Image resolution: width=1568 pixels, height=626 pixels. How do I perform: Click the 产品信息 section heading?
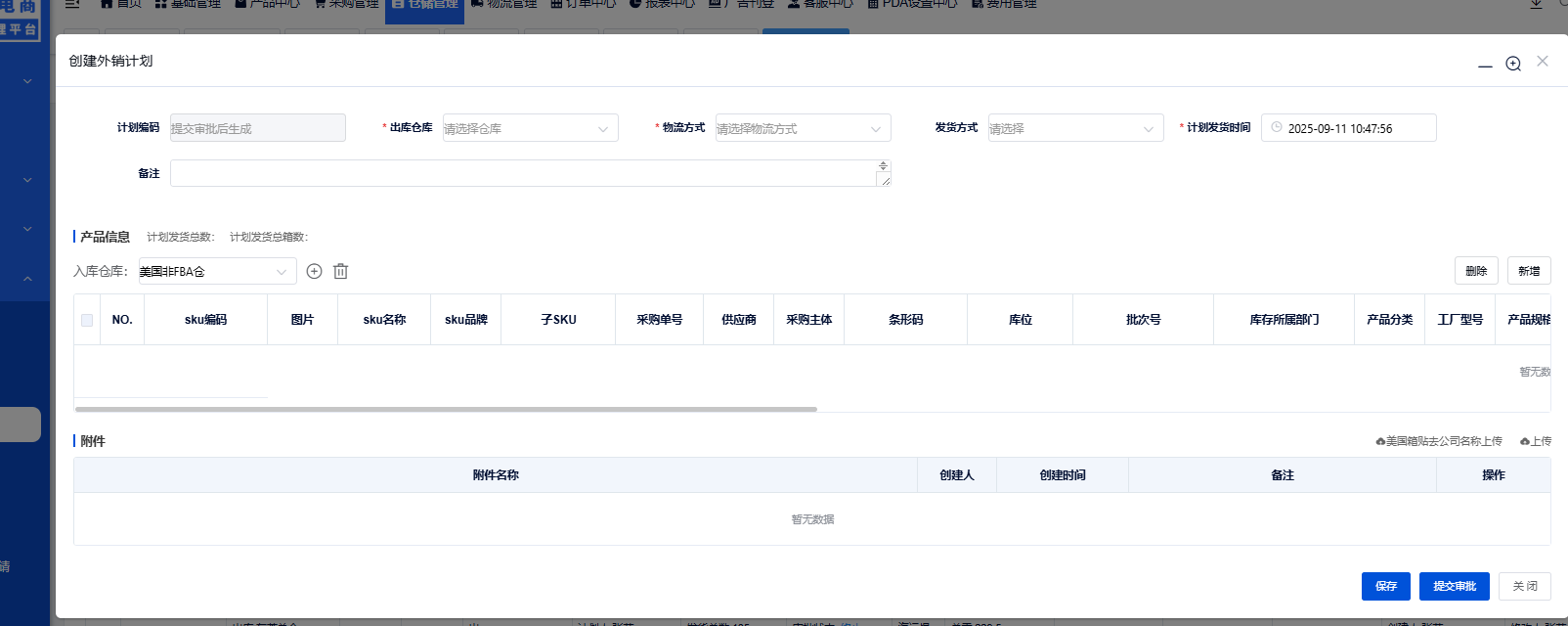point(105,237)
